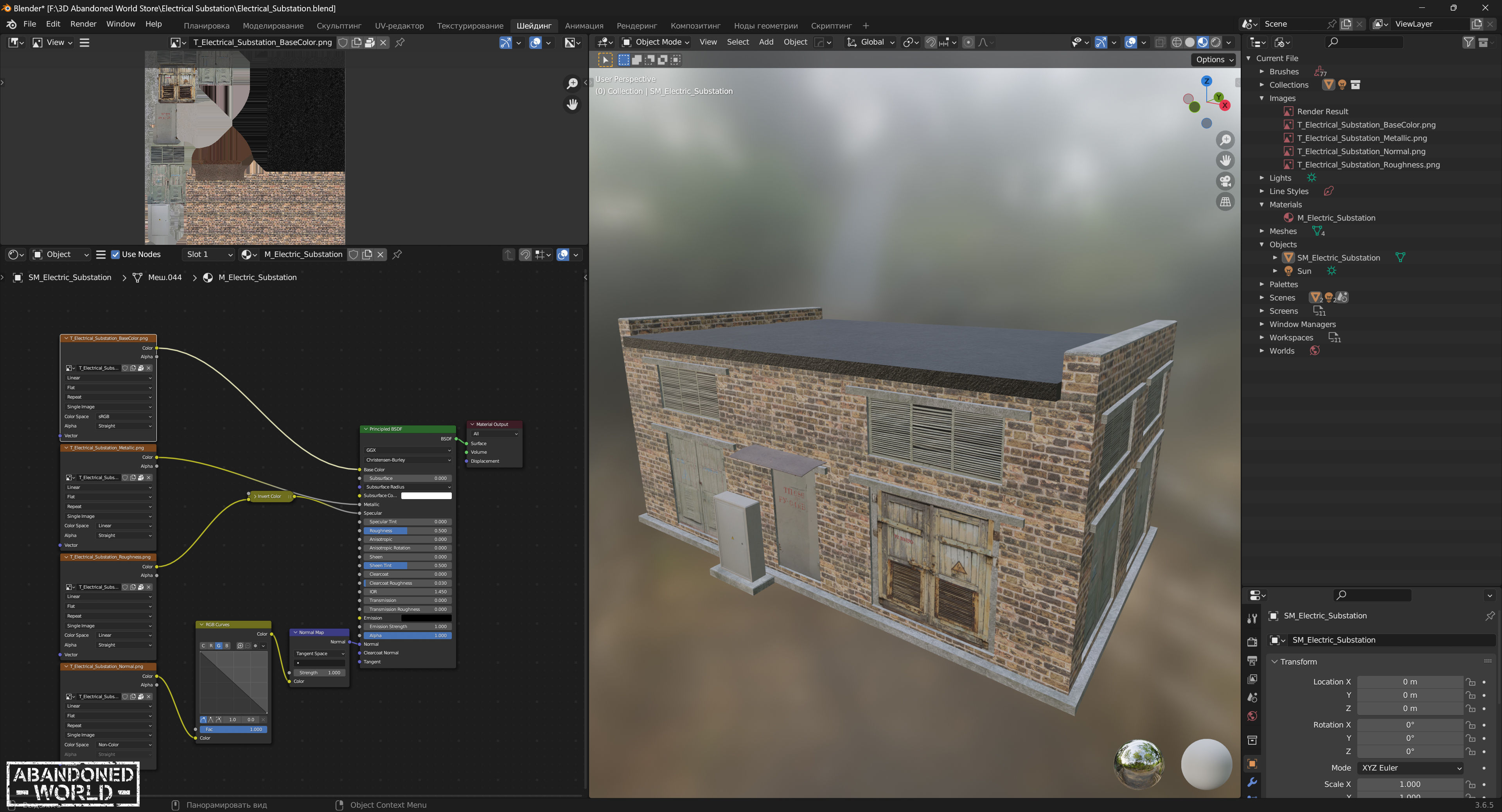The width and height of the screenshot is (1502, 812).
Task: Open the Object Mode dropdown
Action: coord(656,42)
